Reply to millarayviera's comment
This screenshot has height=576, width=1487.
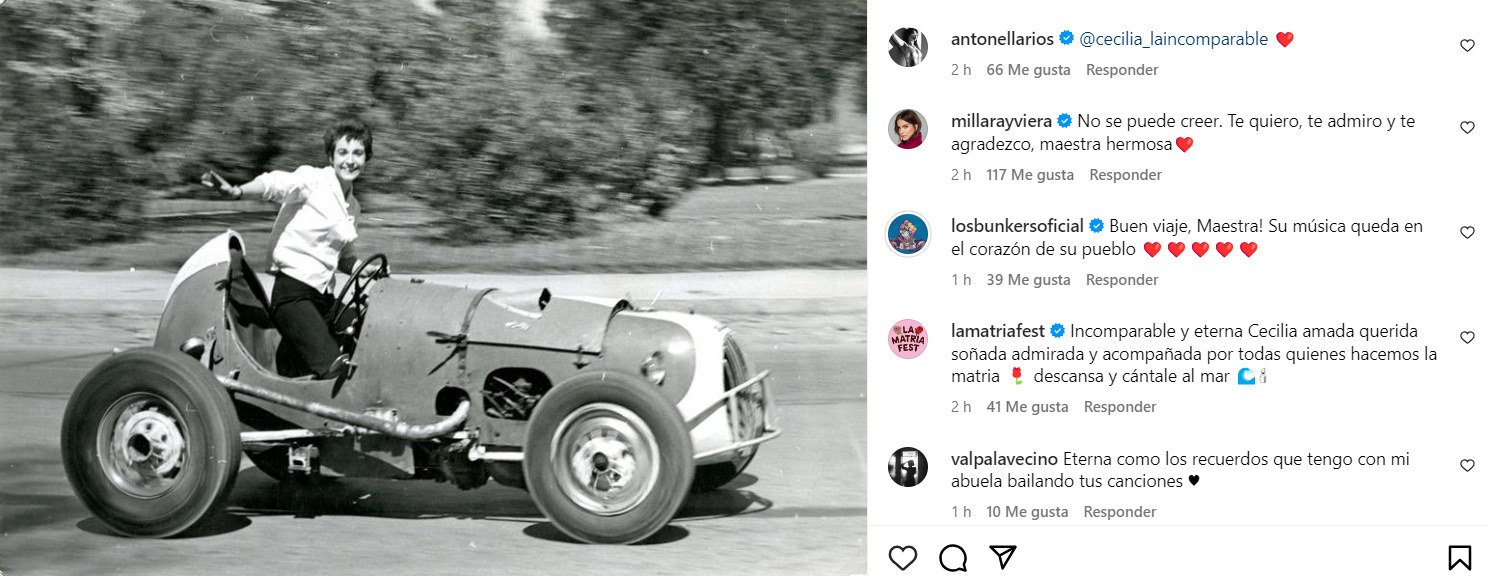(x=1125, y=175)
